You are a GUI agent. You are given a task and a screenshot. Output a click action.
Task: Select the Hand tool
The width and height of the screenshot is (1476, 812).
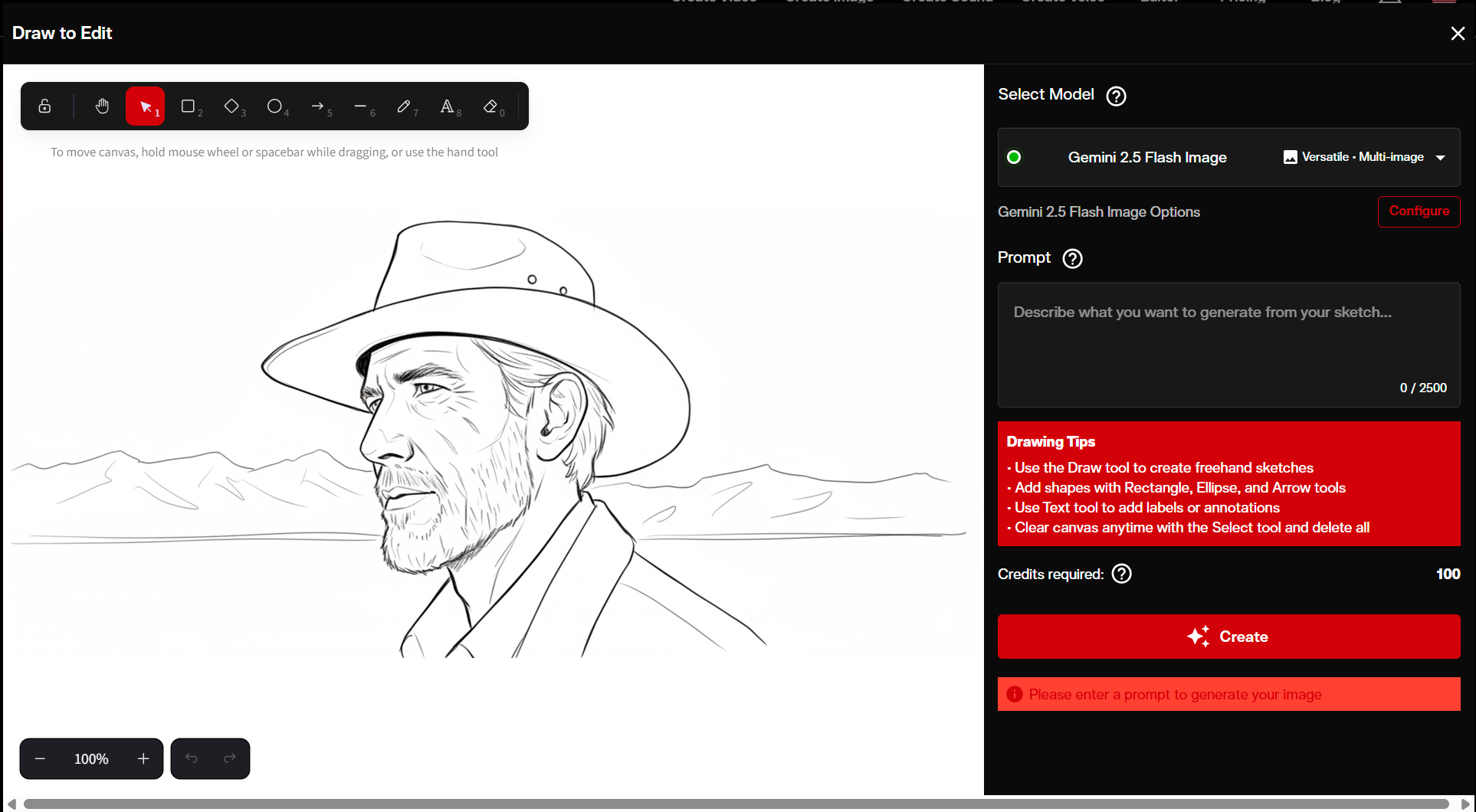(x=102, y=106)
